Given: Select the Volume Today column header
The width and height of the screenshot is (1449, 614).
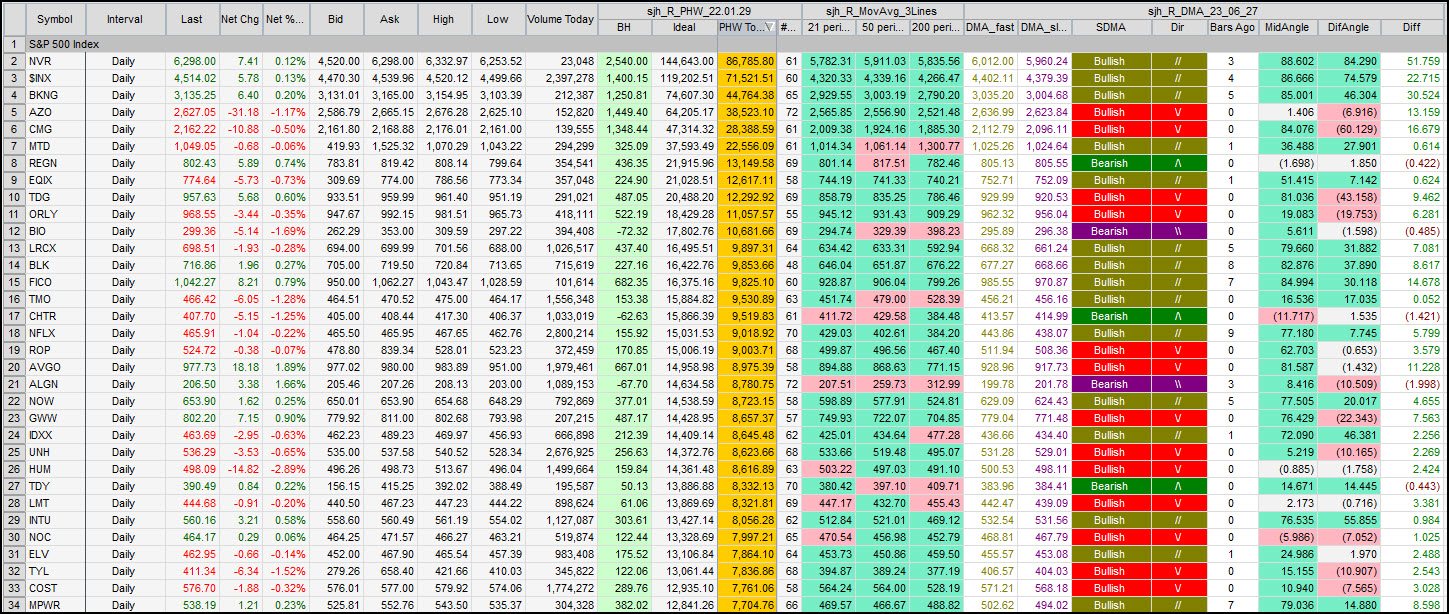Looking at the screenshot, I should [x=561, y=19].
